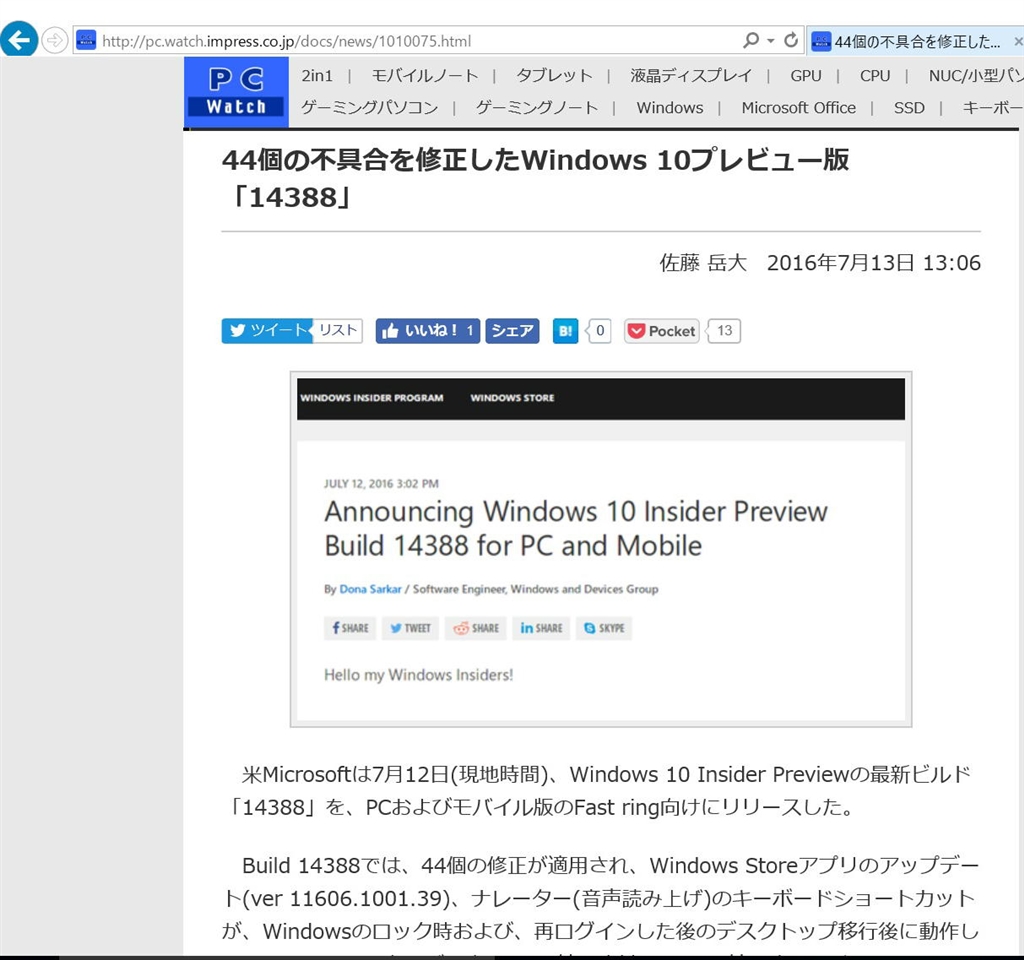The image size is (1024, 960).
Task: Open the モバイルノート category
Action: (x=424, y=76)
